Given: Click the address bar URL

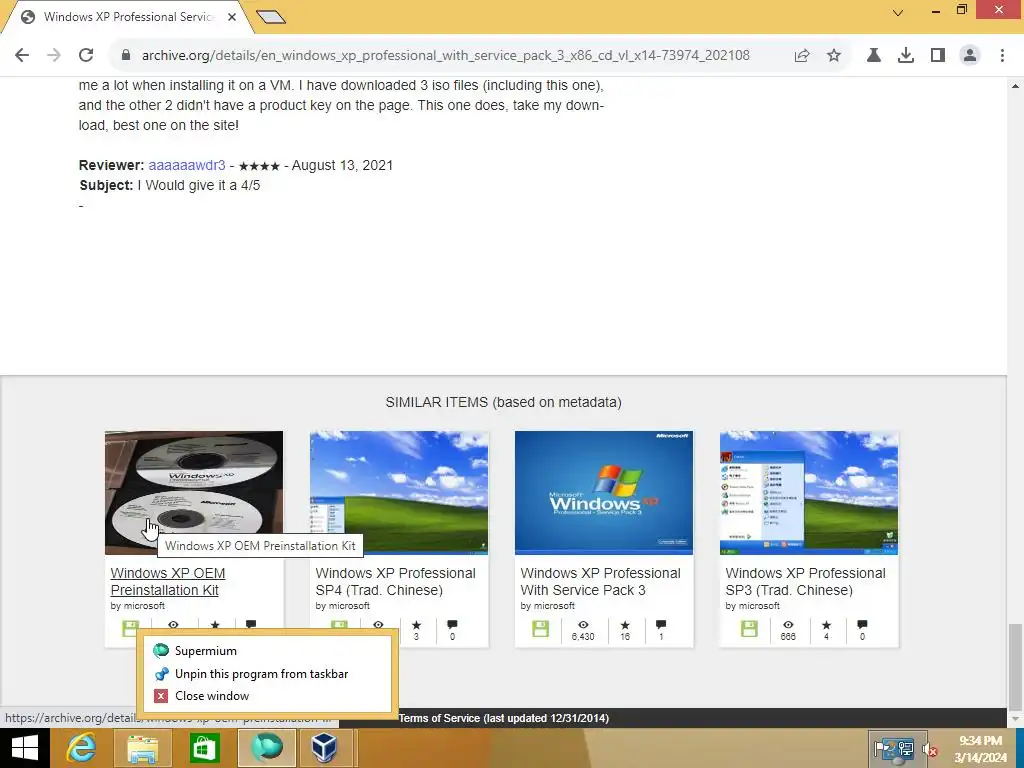Looking at the screenshot, I should (x=445, y=55).
